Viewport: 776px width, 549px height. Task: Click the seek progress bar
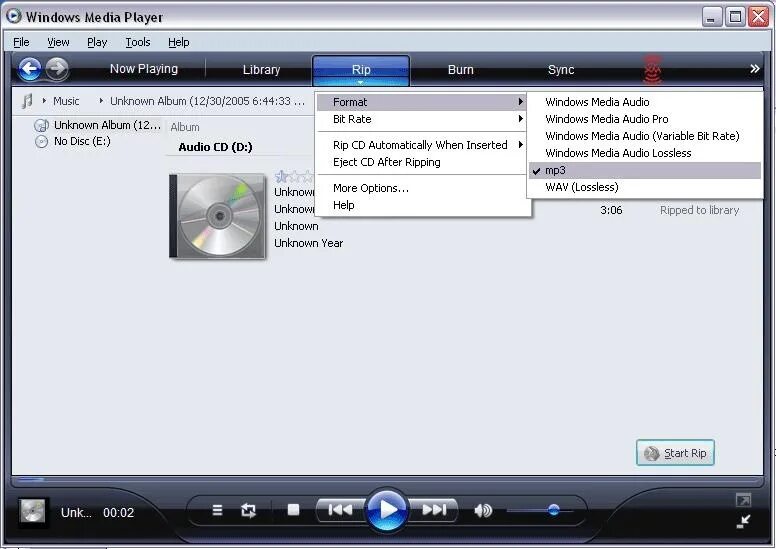coord(387,479)
